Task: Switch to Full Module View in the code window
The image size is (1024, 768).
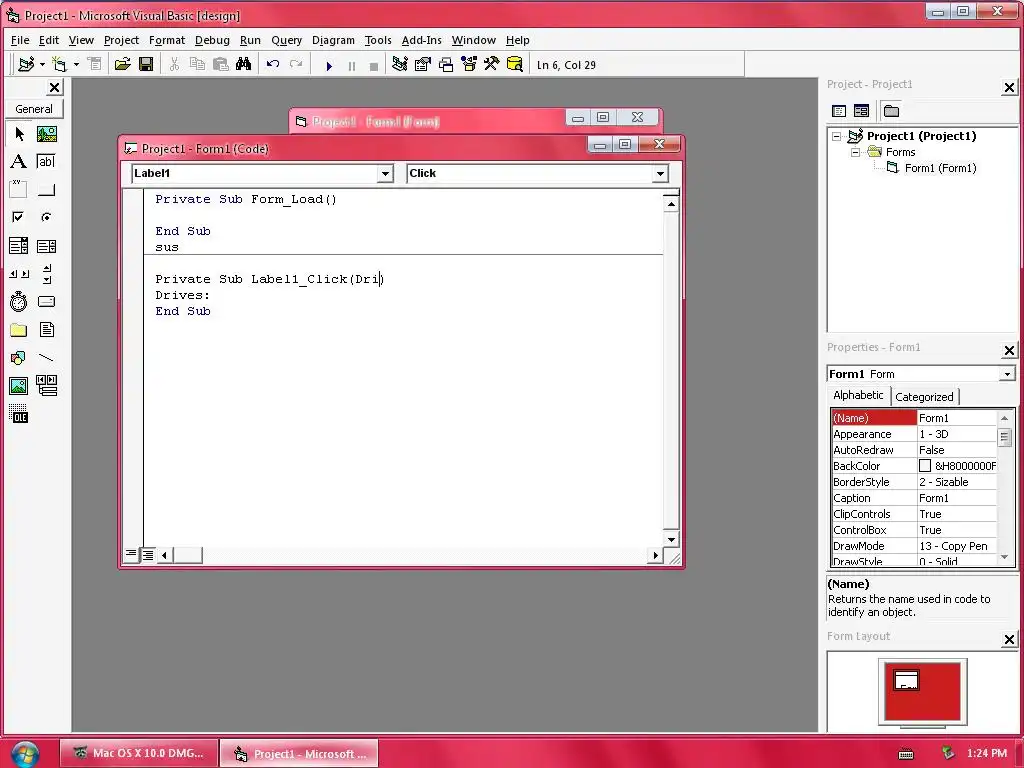Action: coord(148,555)
